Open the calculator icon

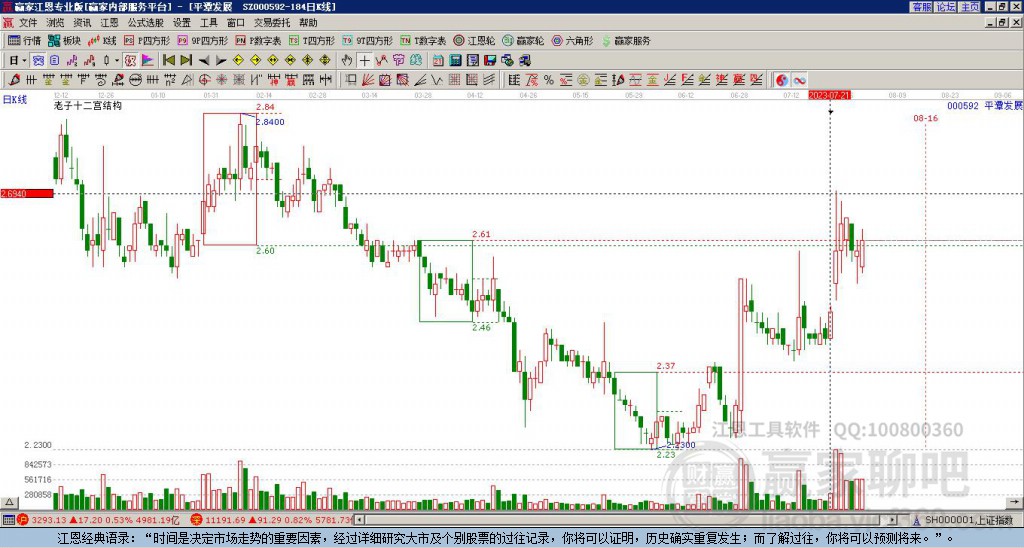455,61
